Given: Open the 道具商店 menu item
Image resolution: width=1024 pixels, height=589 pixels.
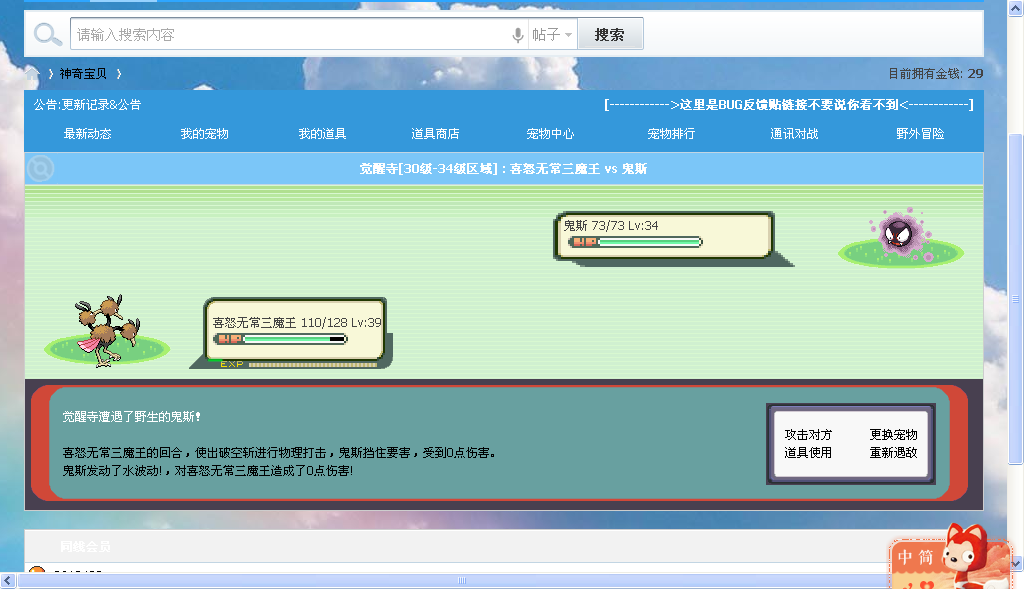Looking at the screenshot, I should [435, 134].
